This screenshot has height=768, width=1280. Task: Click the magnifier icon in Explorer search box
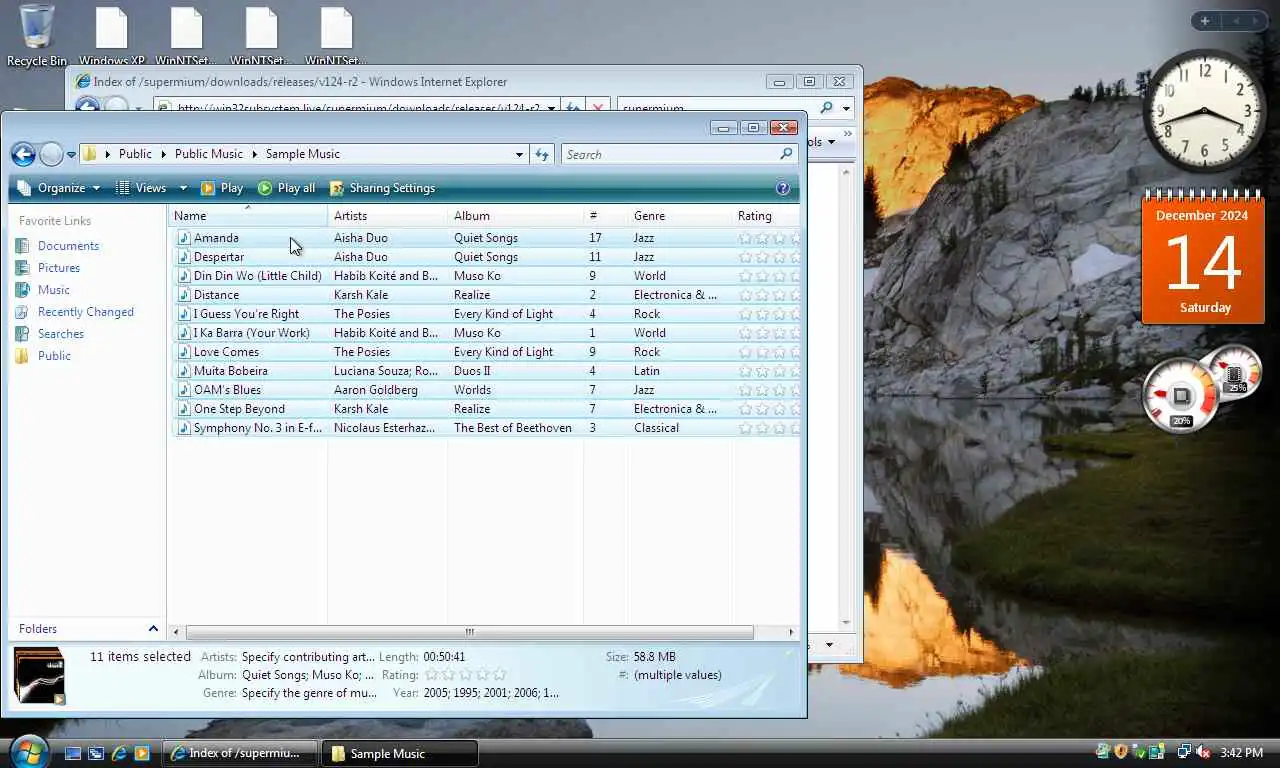(786, 154)
